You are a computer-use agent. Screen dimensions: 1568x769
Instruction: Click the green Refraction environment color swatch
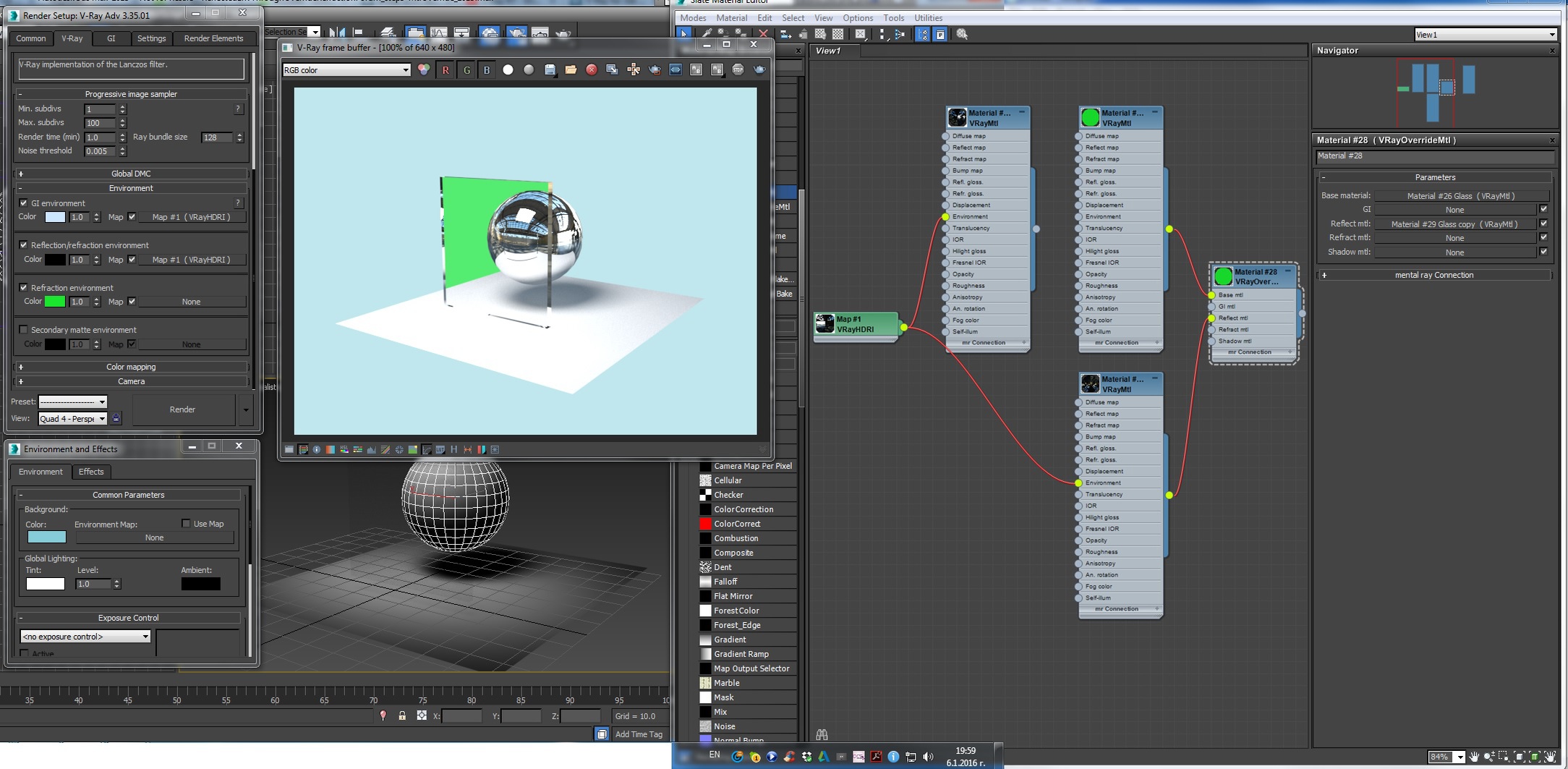pyautogui.click(x=55, y=302)
